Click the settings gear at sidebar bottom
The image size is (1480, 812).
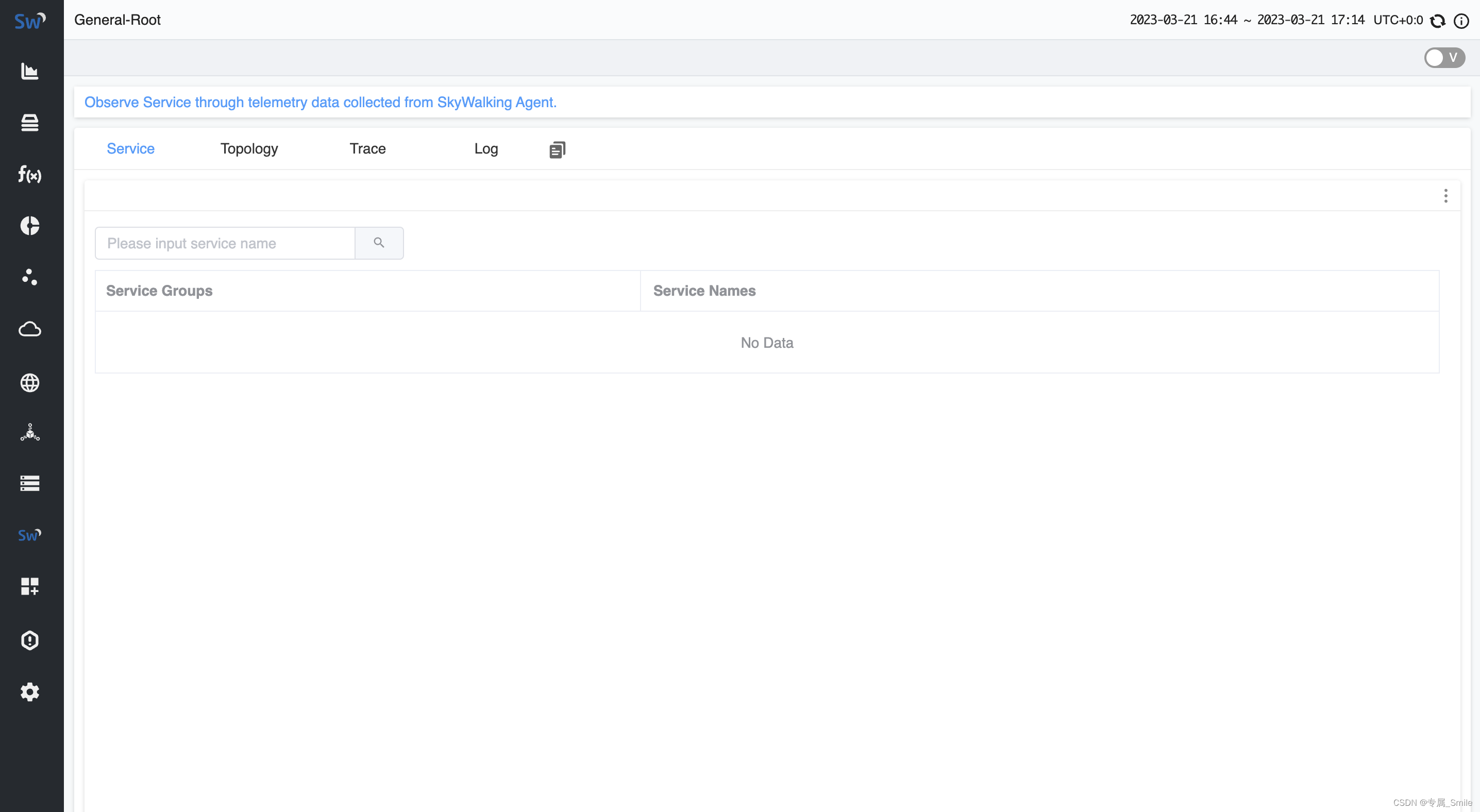[30, 691]
